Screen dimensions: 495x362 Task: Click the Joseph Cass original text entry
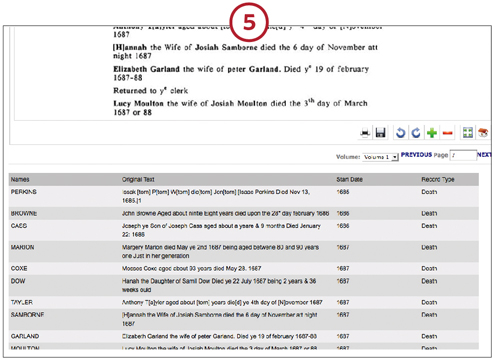click(221, 230)
